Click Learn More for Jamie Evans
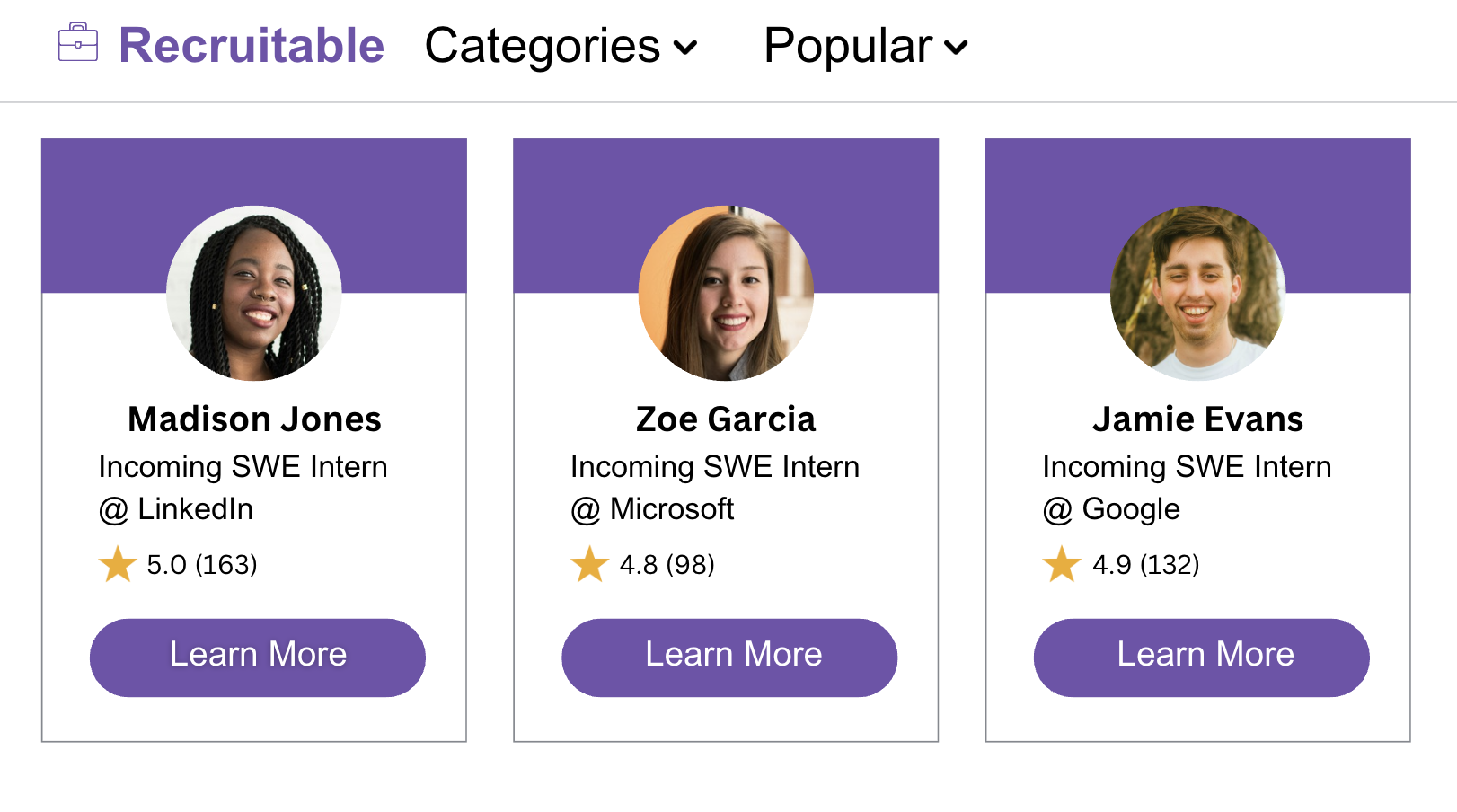The height and width of the screenshot is (812, 1457). [x=1201, y=657]
